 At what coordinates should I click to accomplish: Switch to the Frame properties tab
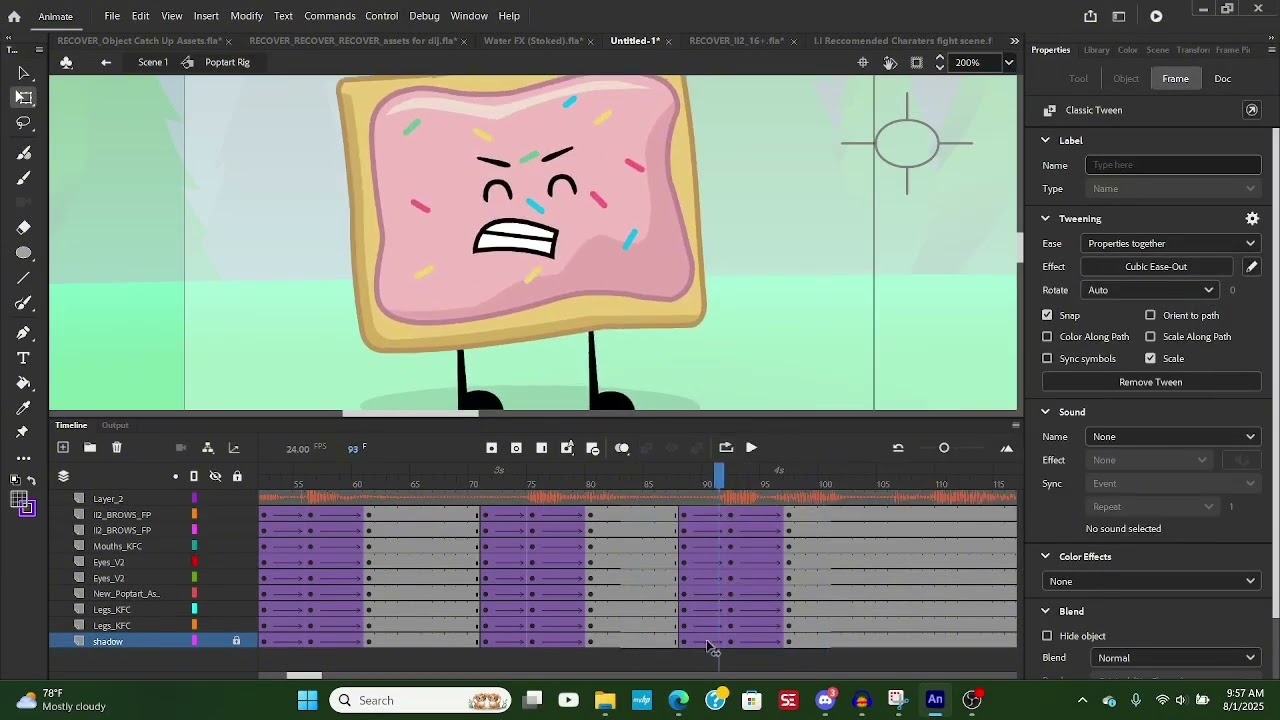click(x=1176, y=79)
